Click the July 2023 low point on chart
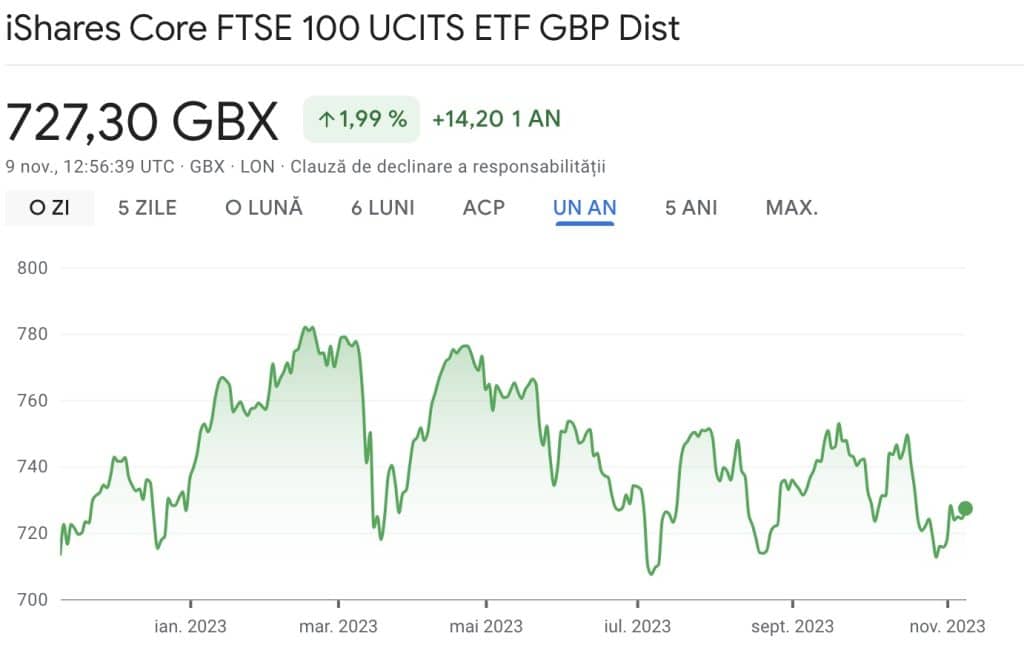 [653, 573]
